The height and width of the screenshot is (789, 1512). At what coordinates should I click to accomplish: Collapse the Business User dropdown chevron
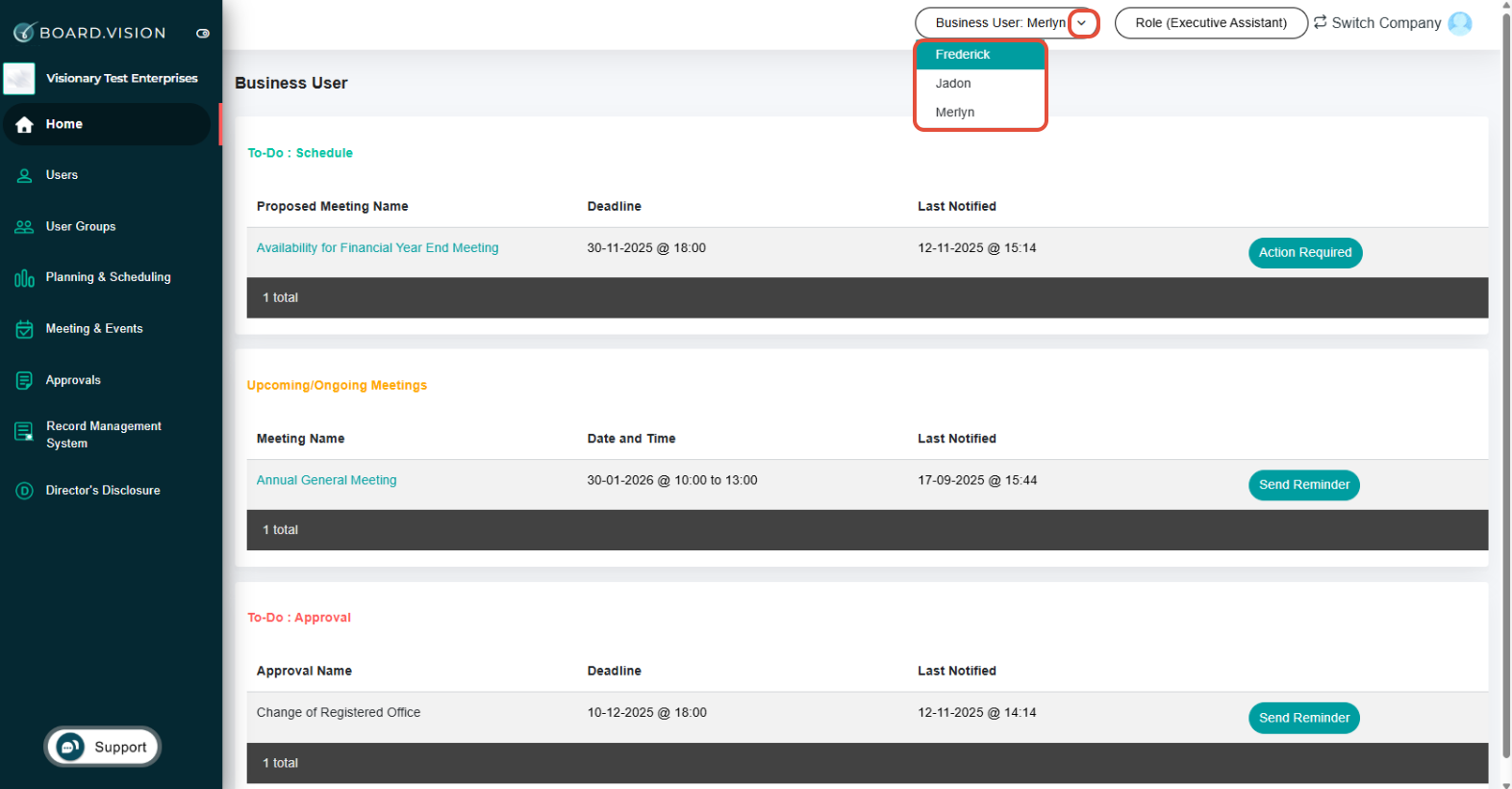pyautogui.click(x=1082, y=23)
